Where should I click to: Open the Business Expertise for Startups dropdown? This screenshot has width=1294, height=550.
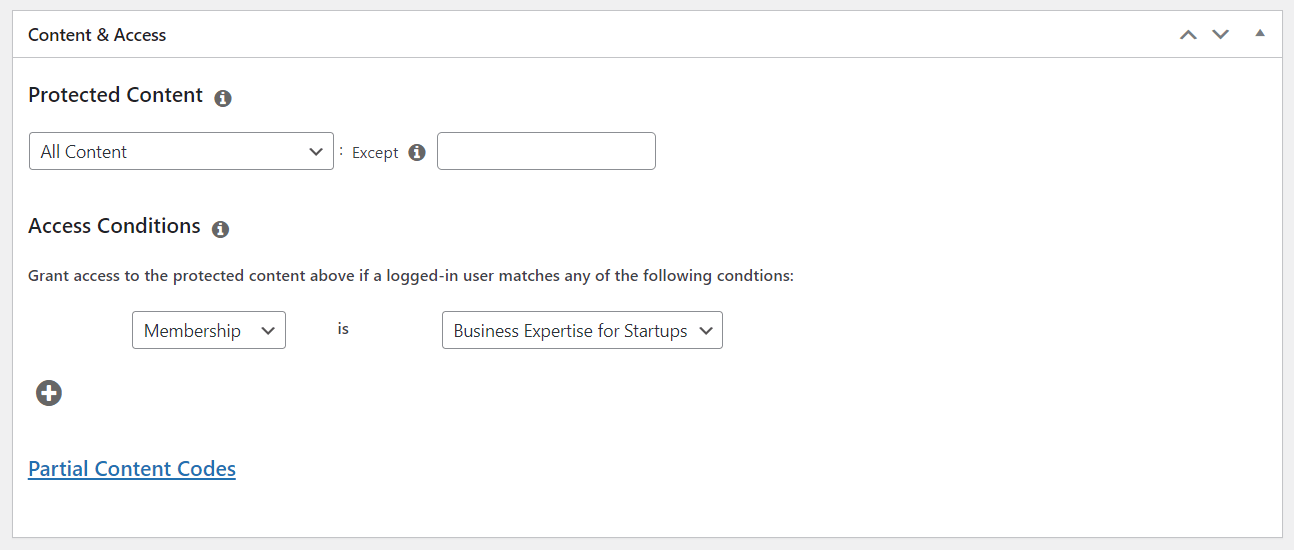(x=582, y=330)
